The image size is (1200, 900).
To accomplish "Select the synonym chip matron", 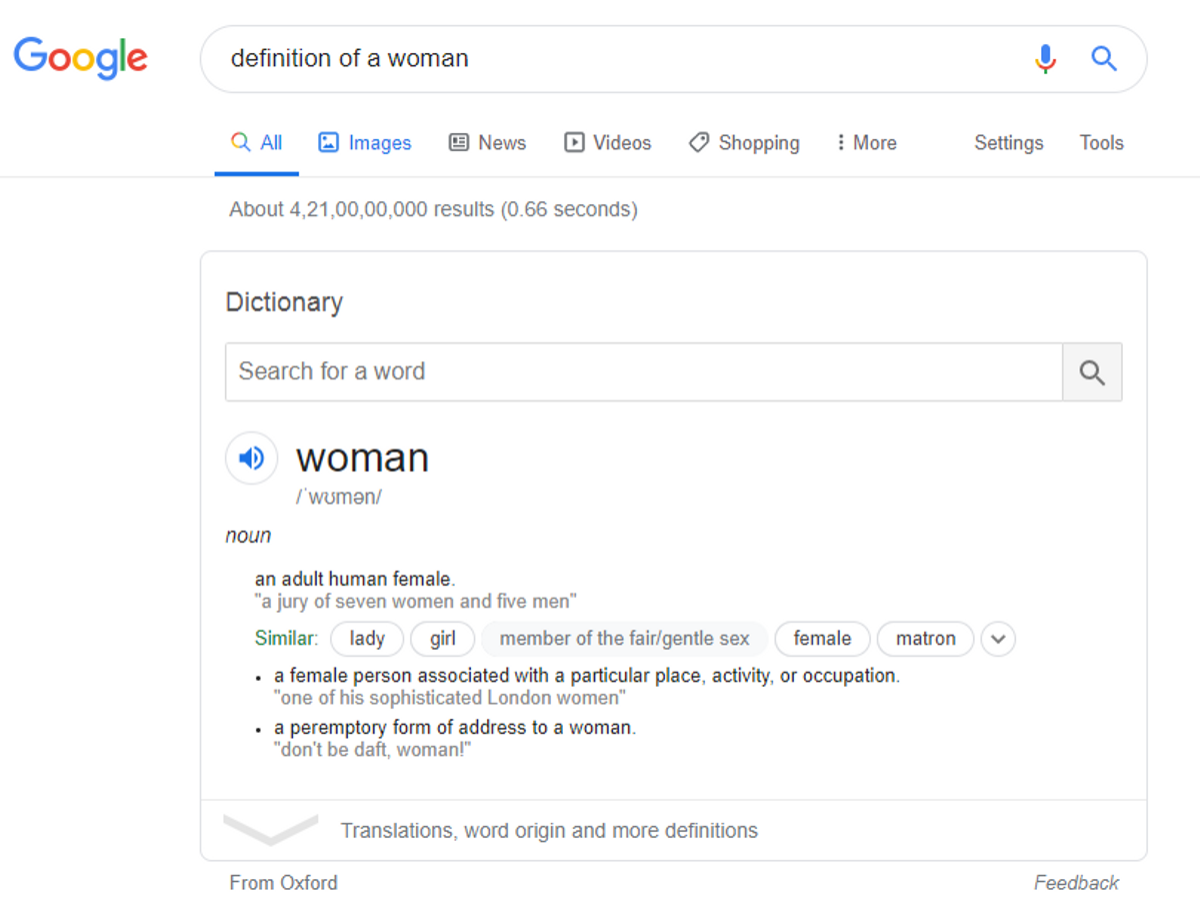I will pos(925,639).
